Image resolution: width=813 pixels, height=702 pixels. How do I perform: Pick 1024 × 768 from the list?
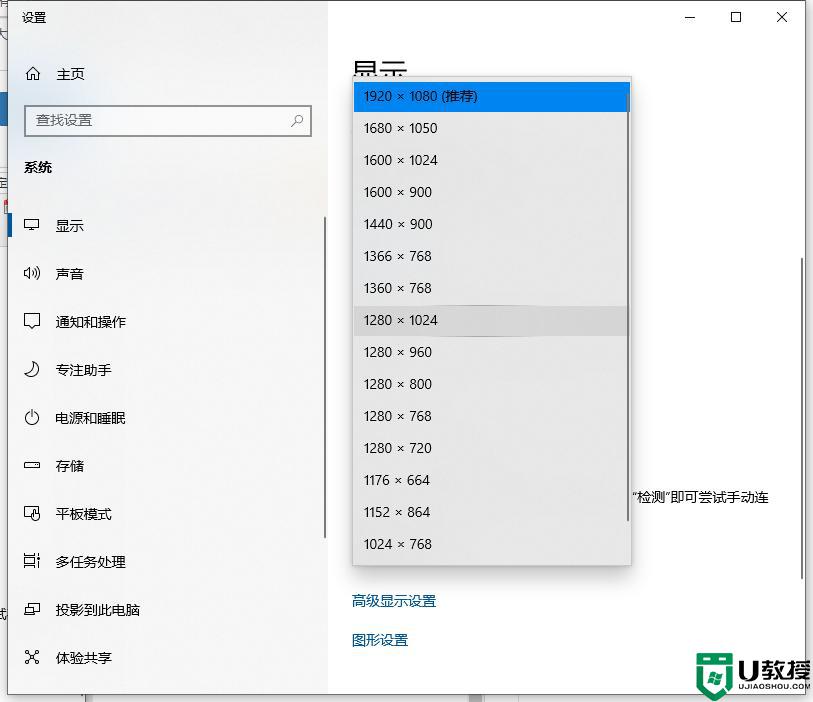point(490,544)
